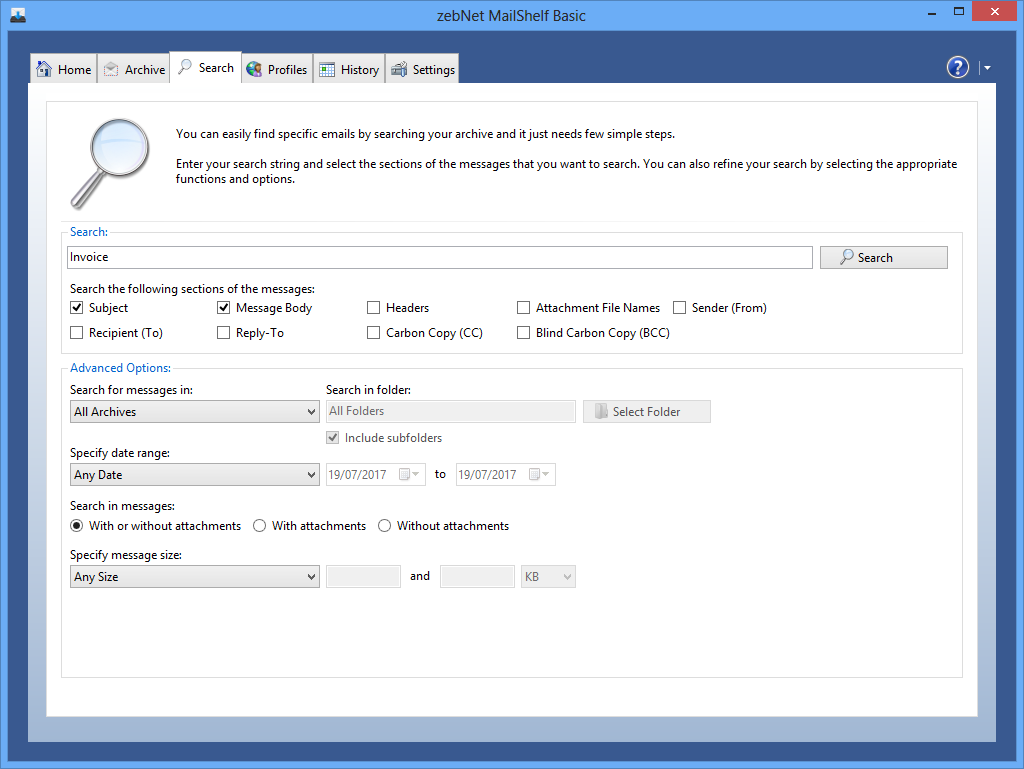Enable the Sender (From) checkbox

[680, 308]
